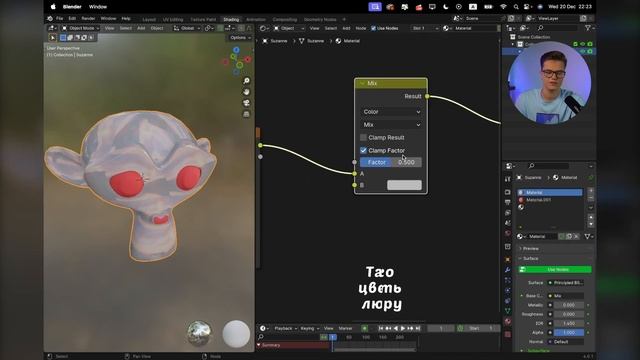The height and width of the screenshot is (360, 640).
Task: Open the Tool properties tab icon
Action: tap(508, 179)
